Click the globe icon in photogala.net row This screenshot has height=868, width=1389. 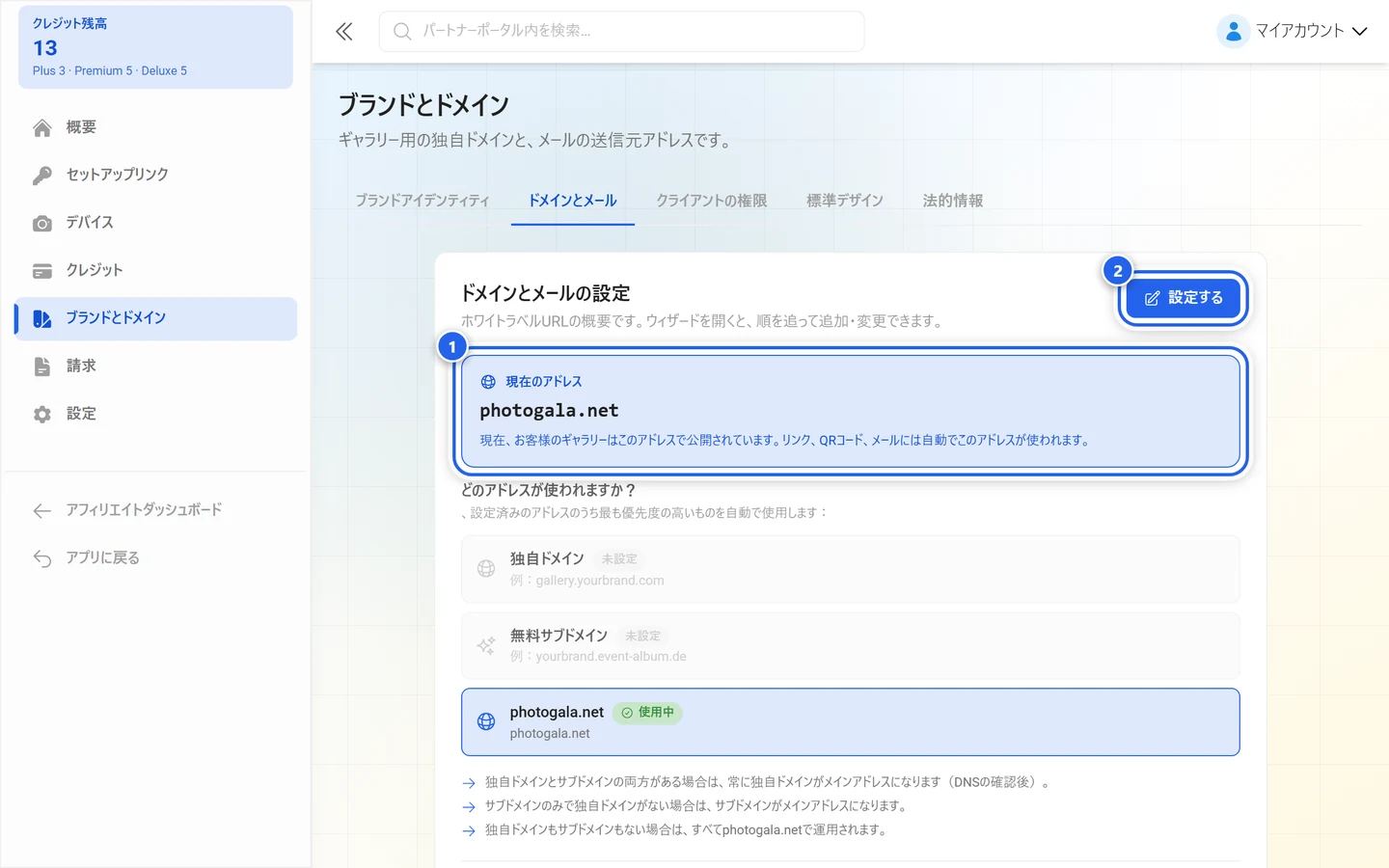[486, 721]
